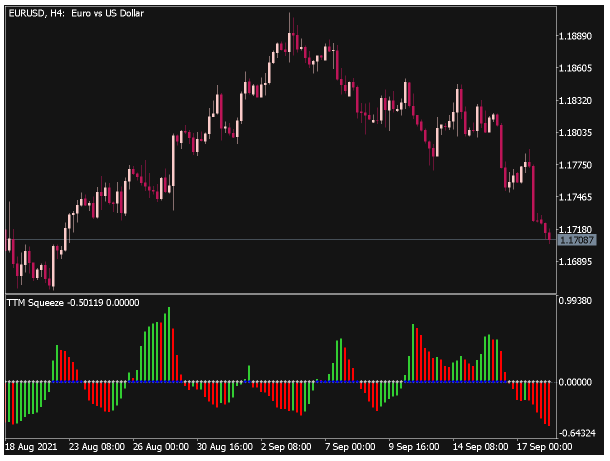Click the '9 Sep 16:00' time axis label
Viewport: 610px width, 461px height.
[414, 447]
